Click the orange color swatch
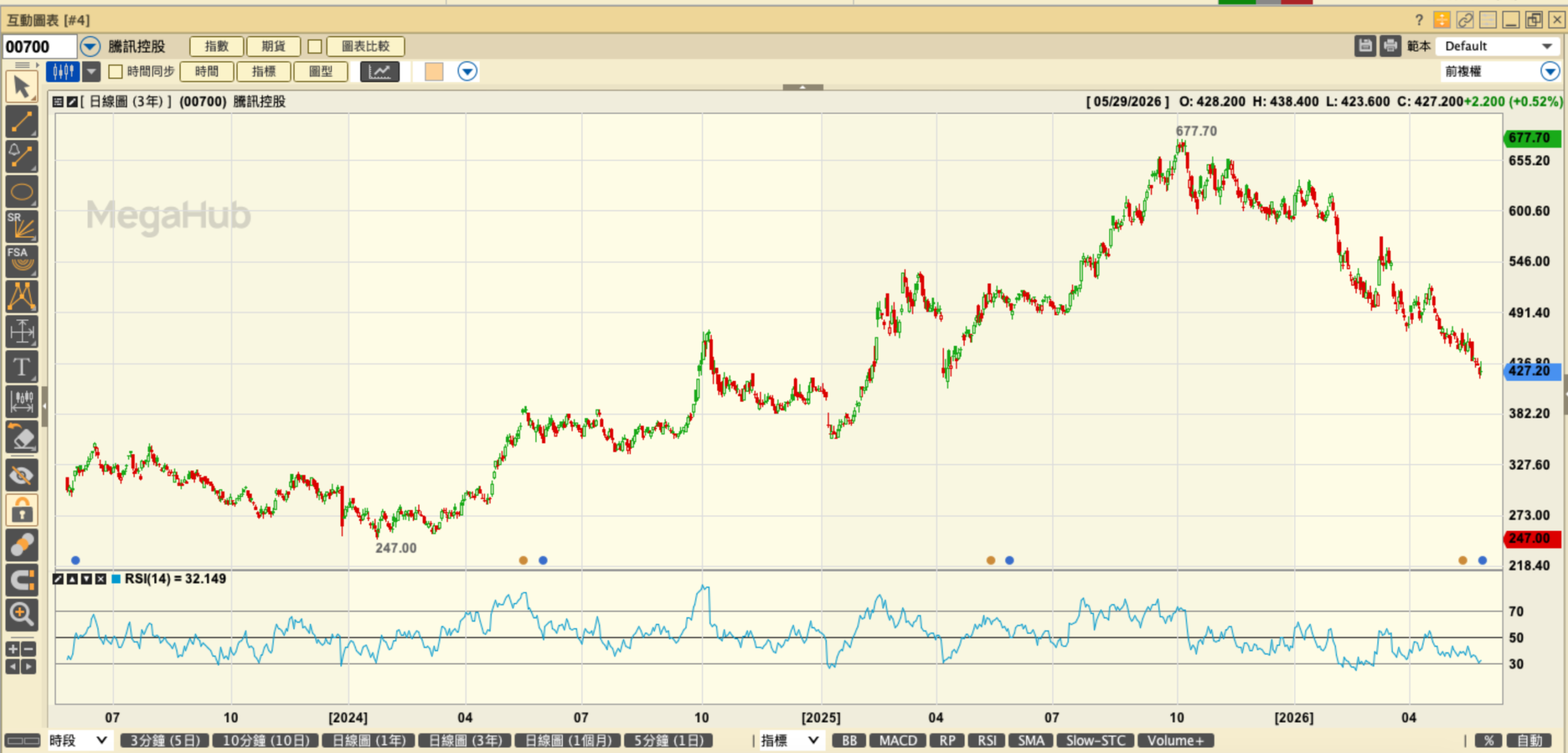This screenshot has height=753, width=1568. pos(434,72)
